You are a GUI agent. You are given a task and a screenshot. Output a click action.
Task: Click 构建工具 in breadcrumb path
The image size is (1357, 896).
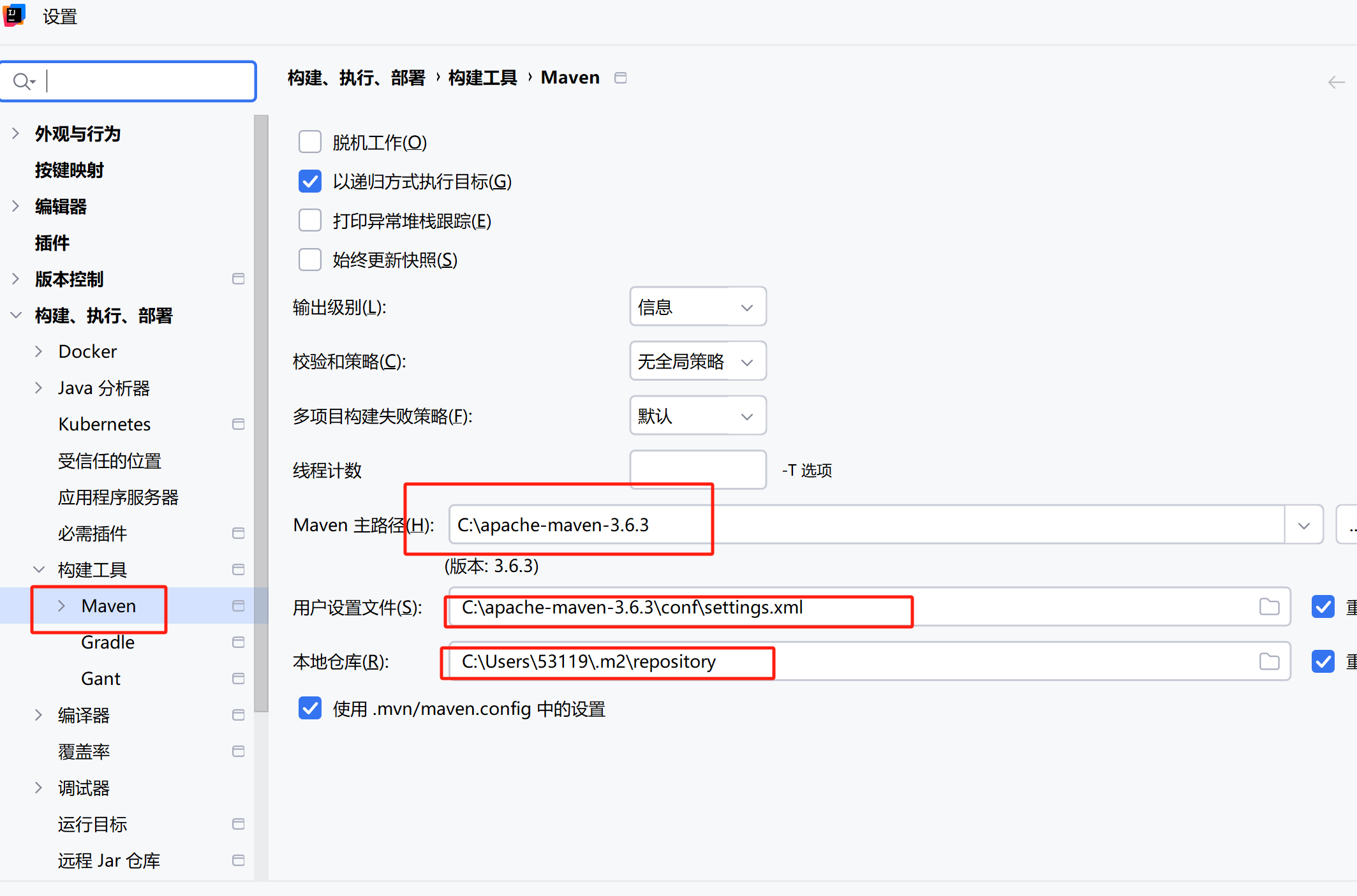point(482,78)
